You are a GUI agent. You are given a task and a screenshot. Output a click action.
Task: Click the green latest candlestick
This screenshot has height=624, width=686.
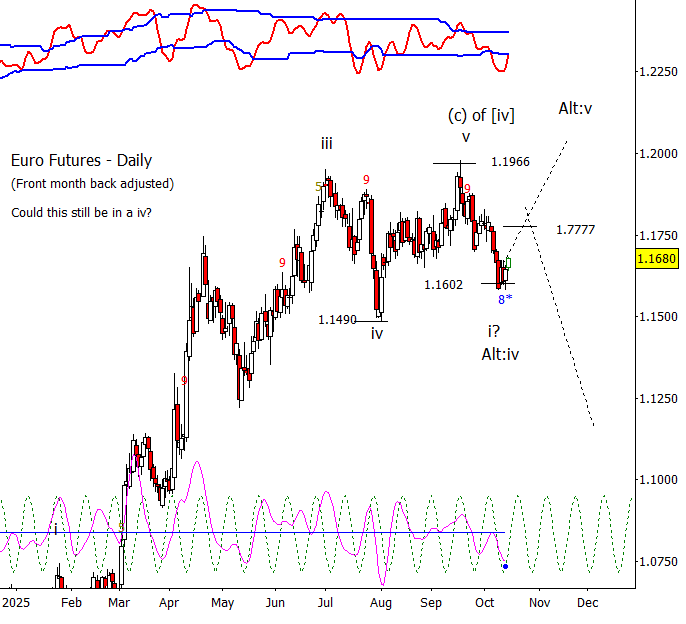coord(508,263)
